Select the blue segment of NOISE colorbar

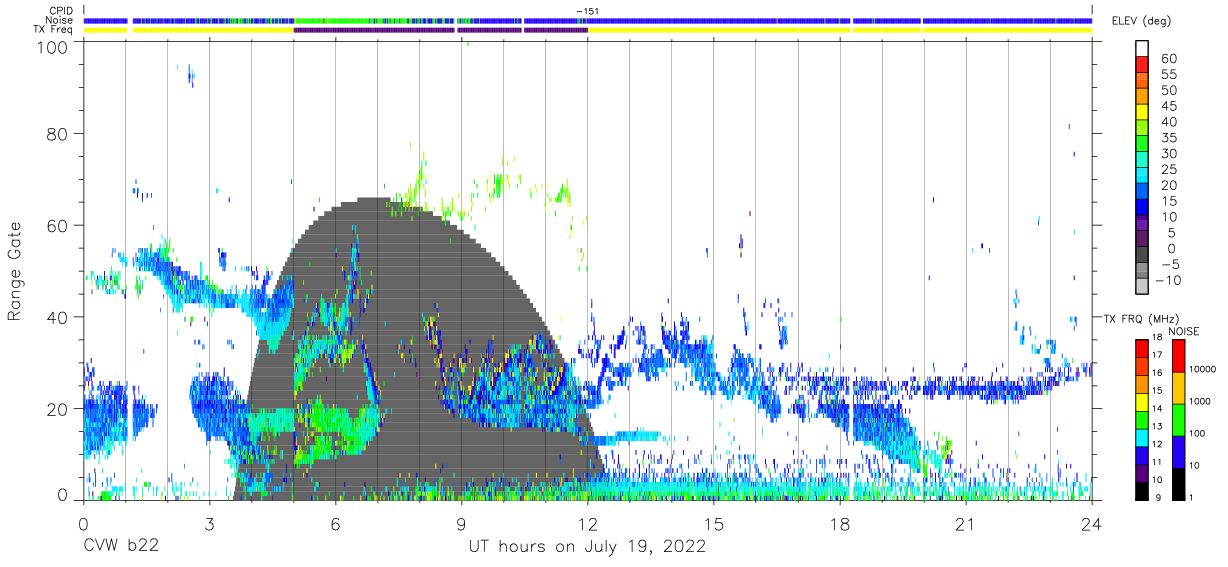coord(1178,452)
